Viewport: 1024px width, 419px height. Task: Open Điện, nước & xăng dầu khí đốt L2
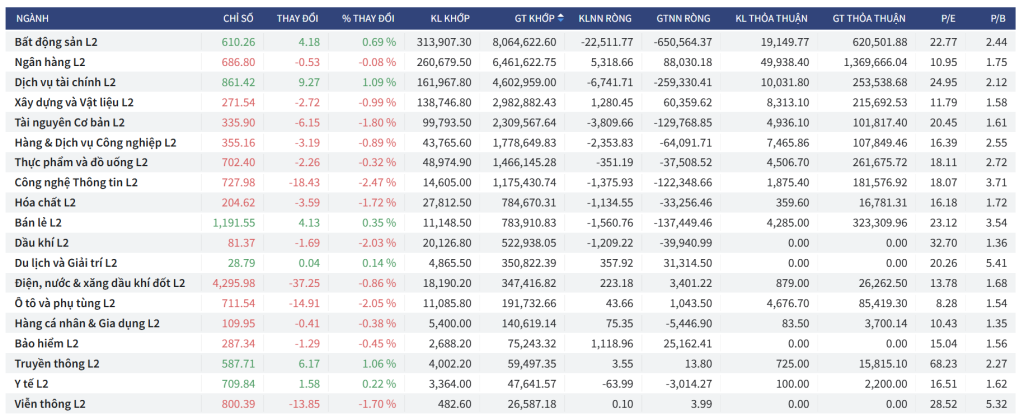(x=100, y=283)
